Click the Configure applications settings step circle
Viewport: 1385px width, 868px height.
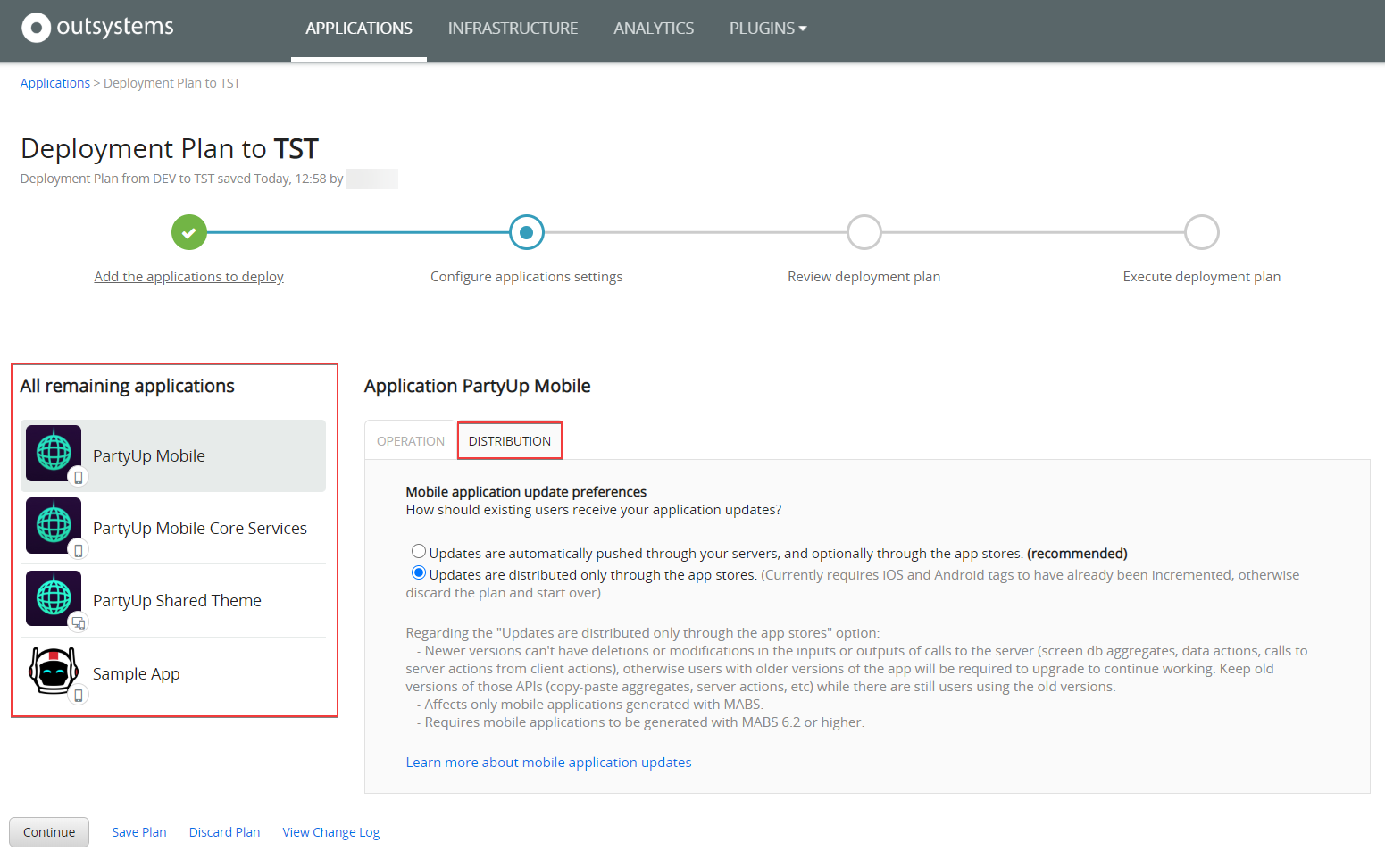(x=527, y=232)
